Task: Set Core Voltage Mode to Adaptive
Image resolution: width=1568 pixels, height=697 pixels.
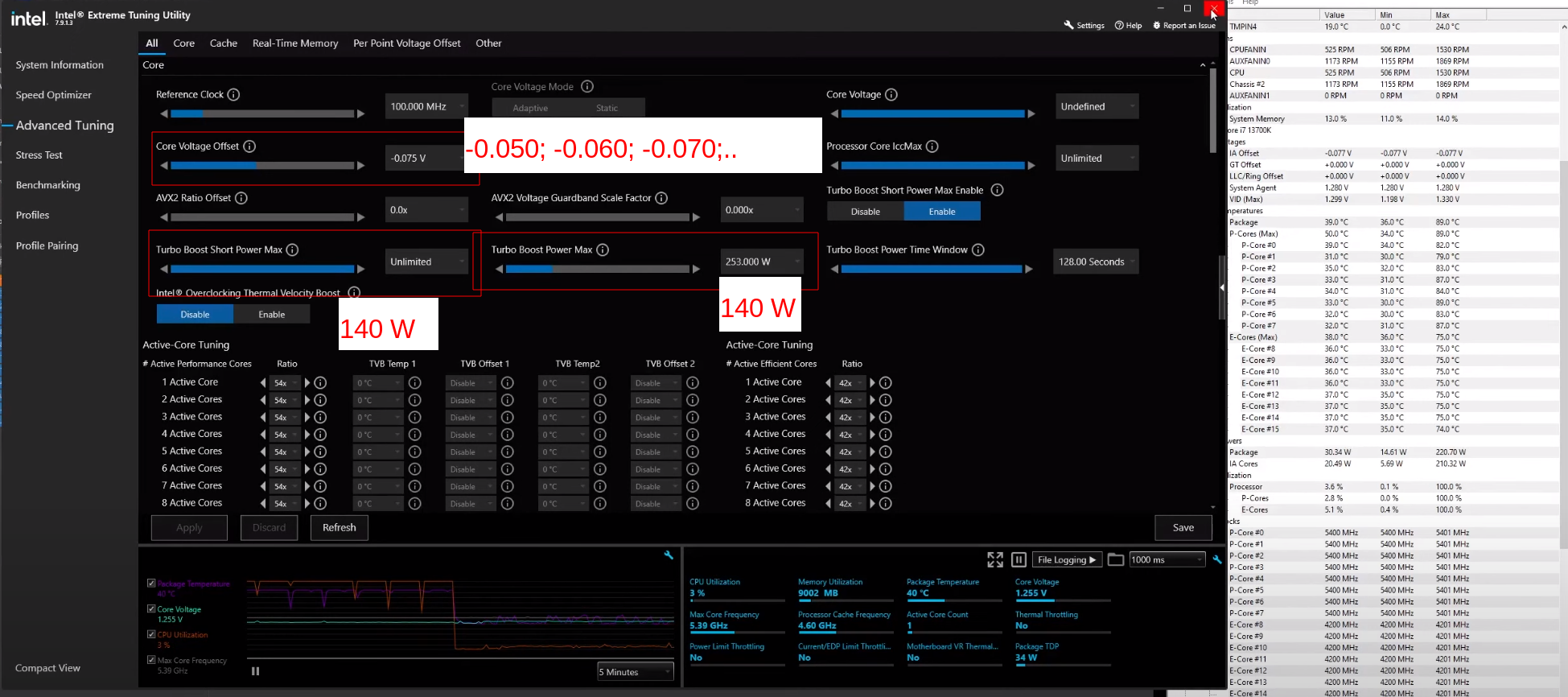Action: (530, 108)
